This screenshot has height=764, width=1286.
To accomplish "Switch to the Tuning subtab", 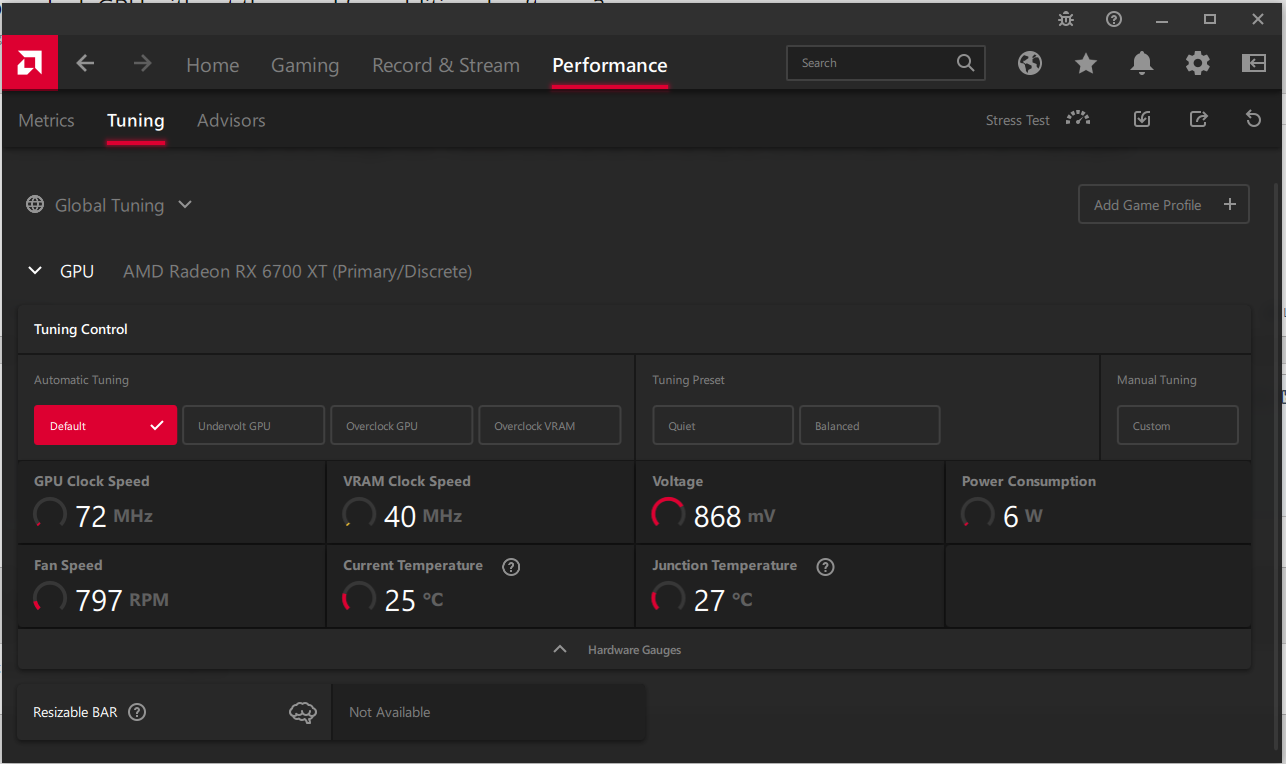I will coord(136,120).
